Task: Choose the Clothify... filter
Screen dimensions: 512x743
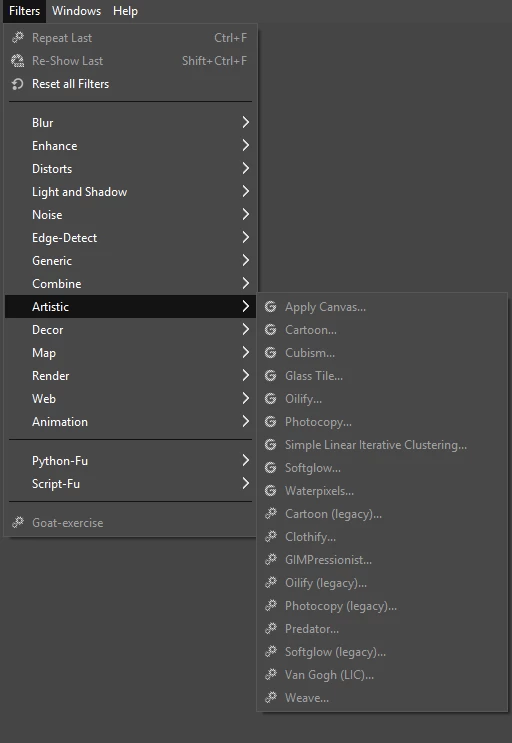Action: pyautogui.click(x=382, y=536)
